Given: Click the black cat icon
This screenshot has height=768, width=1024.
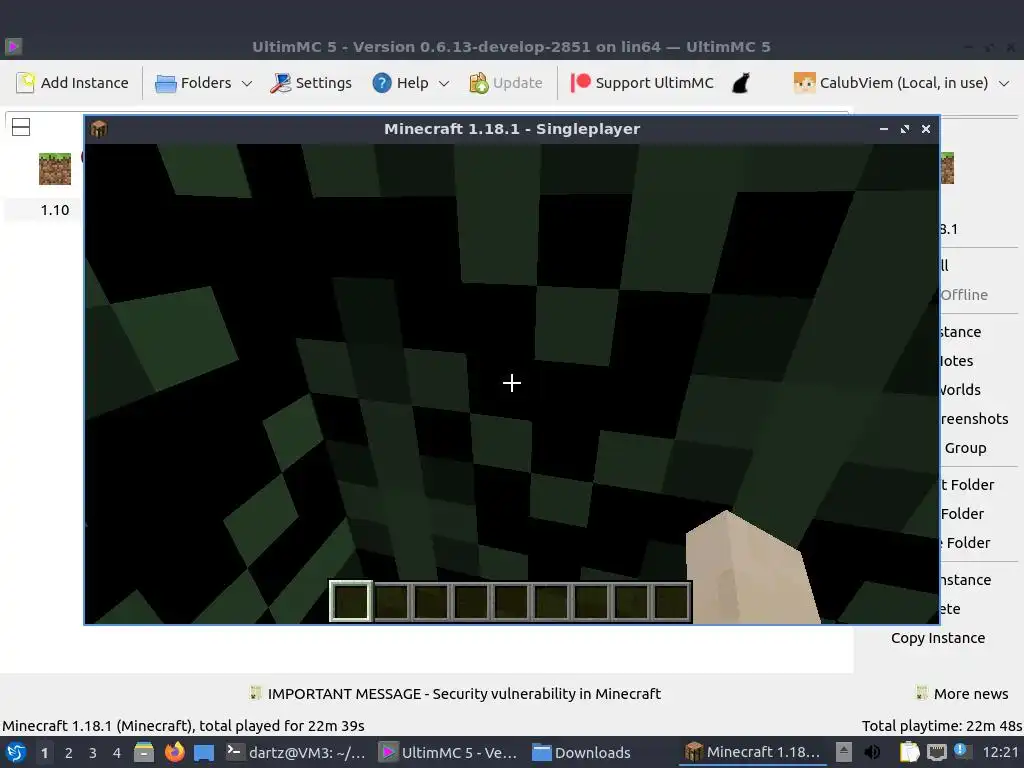Looking at the screenshot, I should coord(741,83).
